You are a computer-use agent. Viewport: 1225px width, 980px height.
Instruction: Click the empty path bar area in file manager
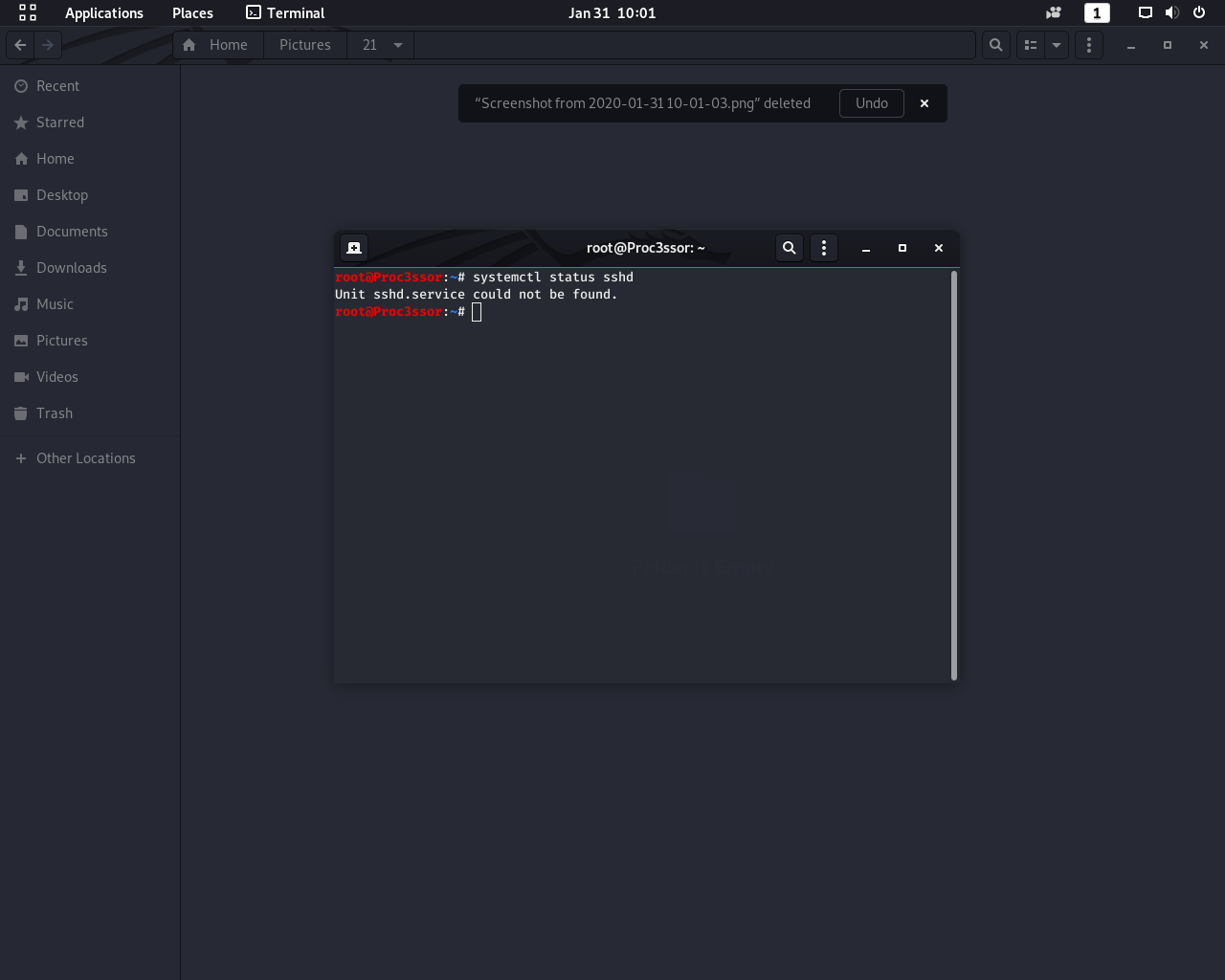[695, 45]
